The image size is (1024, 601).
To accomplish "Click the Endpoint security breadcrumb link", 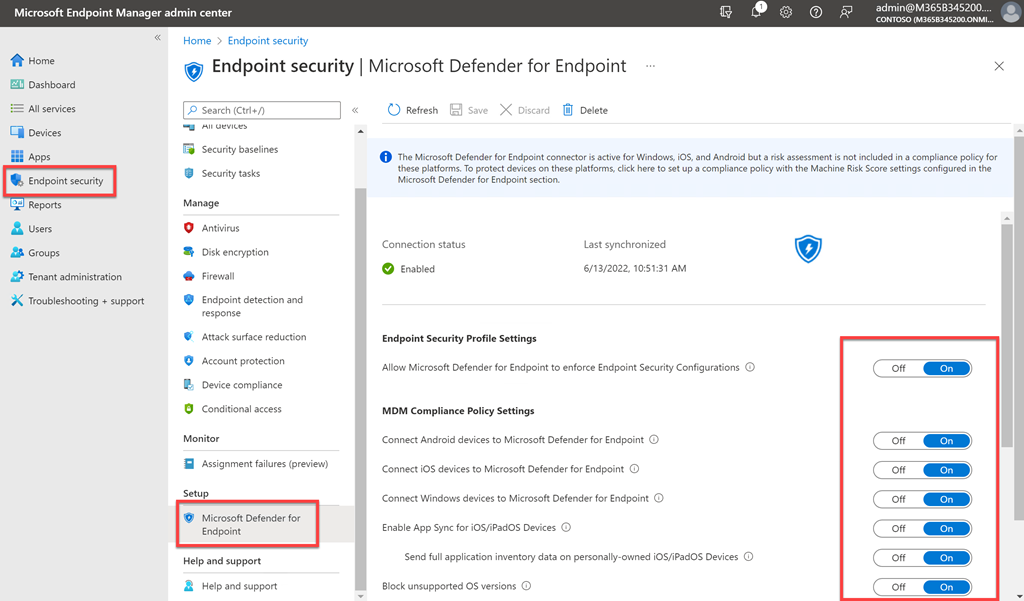I will pos(268,41).
